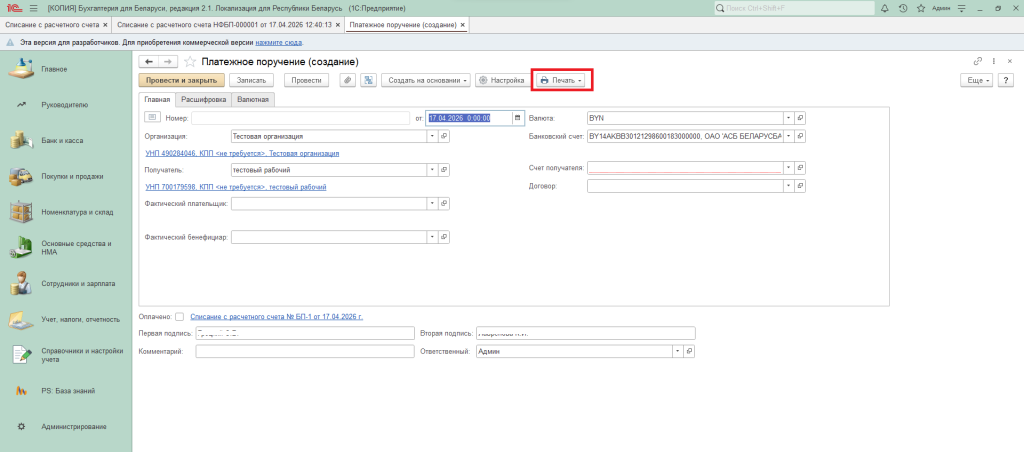
Task: Open Банк и касса section
Action: [62, 140]
